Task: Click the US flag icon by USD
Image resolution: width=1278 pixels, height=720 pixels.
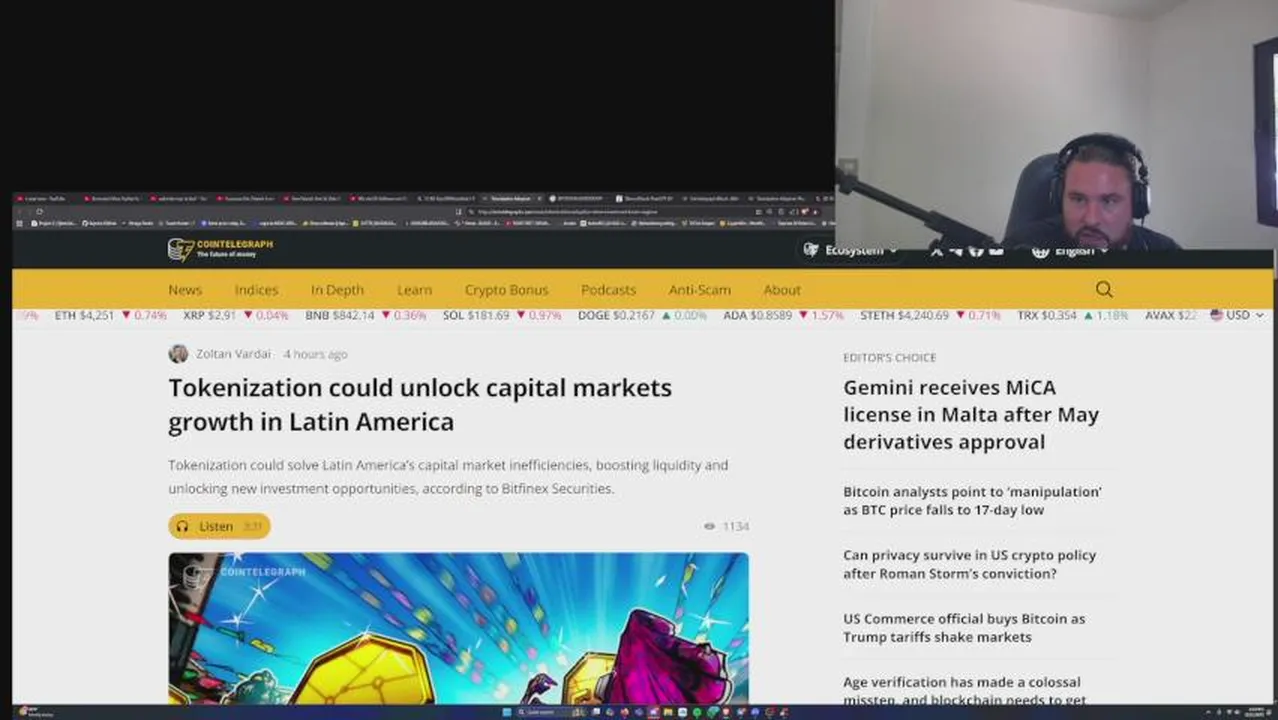Action: click(x=1216, y=315)
